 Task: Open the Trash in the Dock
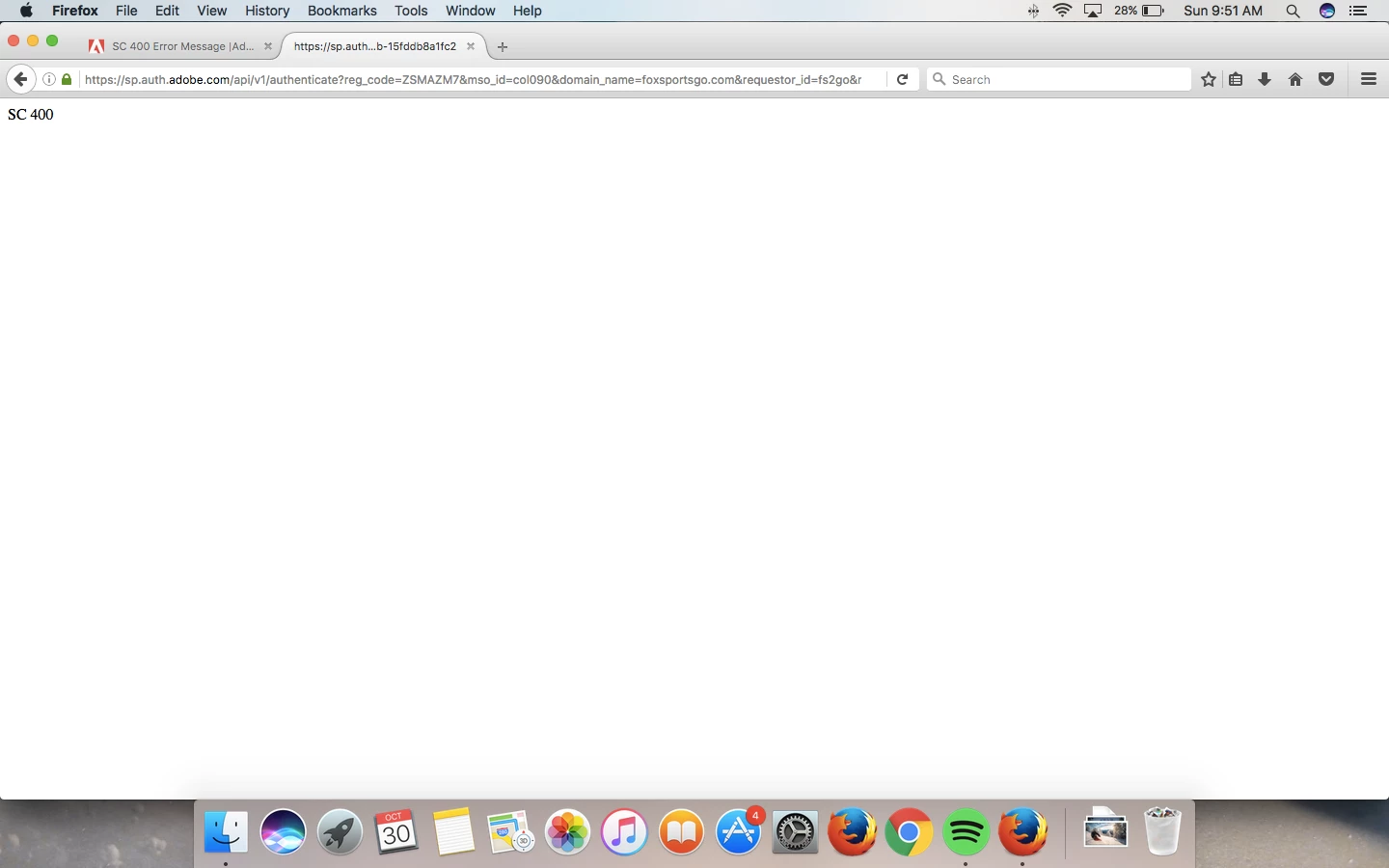point(1162,831)
